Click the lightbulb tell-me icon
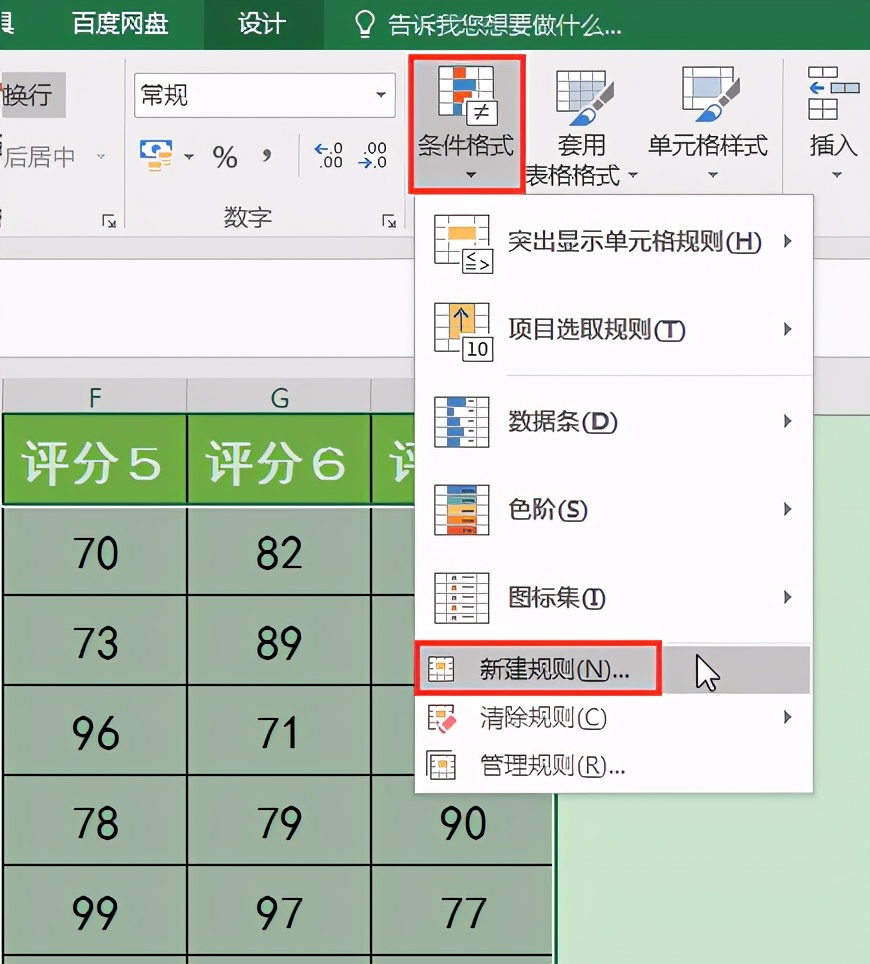Viewport: 870px width, 964px height. pos(365,24)
